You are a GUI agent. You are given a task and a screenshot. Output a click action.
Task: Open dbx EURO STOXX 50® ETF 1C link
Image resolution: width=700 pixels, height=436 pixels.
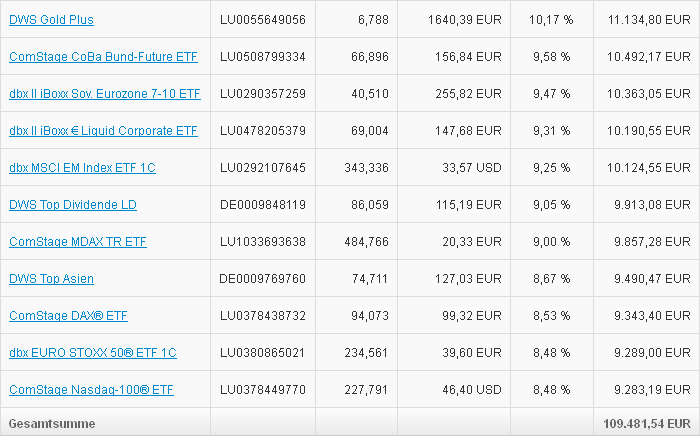coord(93,353)
